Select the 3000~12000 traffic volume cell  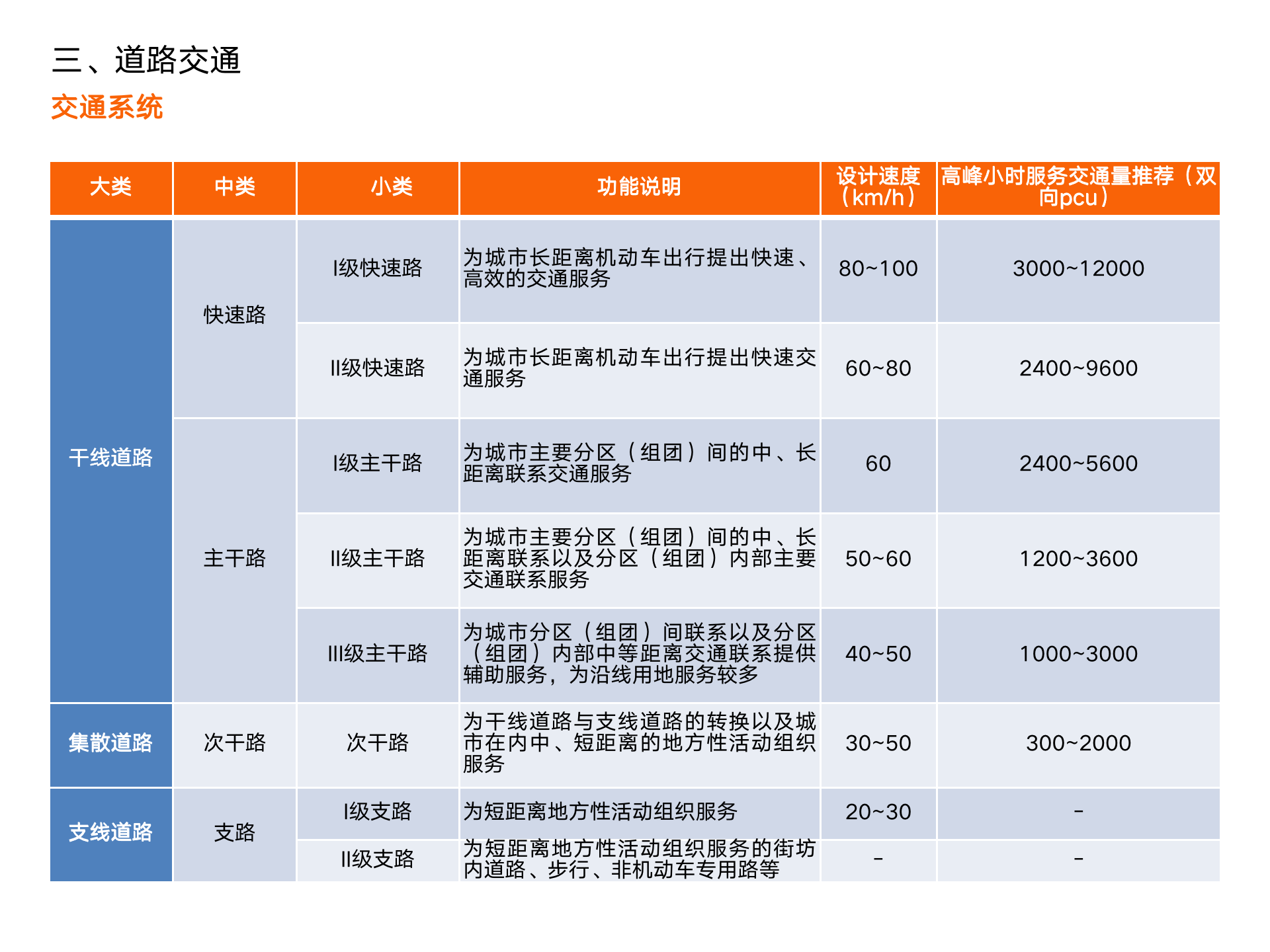[x=1078, y=269]
